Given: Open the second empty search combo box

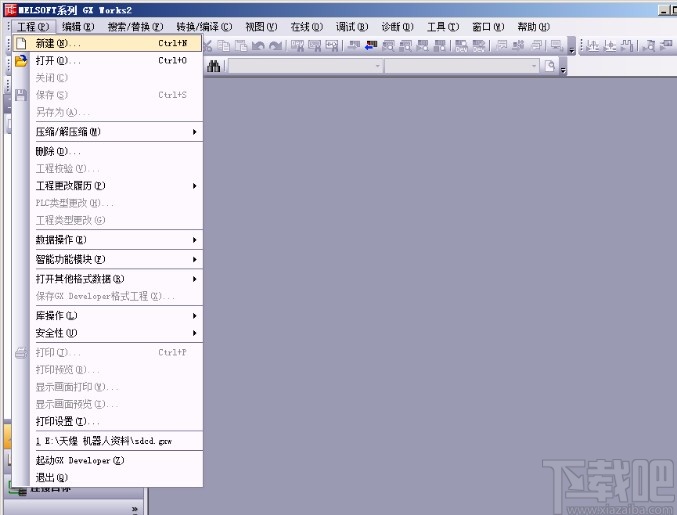Looking at the screenshot, I should [x=462, y=66].
